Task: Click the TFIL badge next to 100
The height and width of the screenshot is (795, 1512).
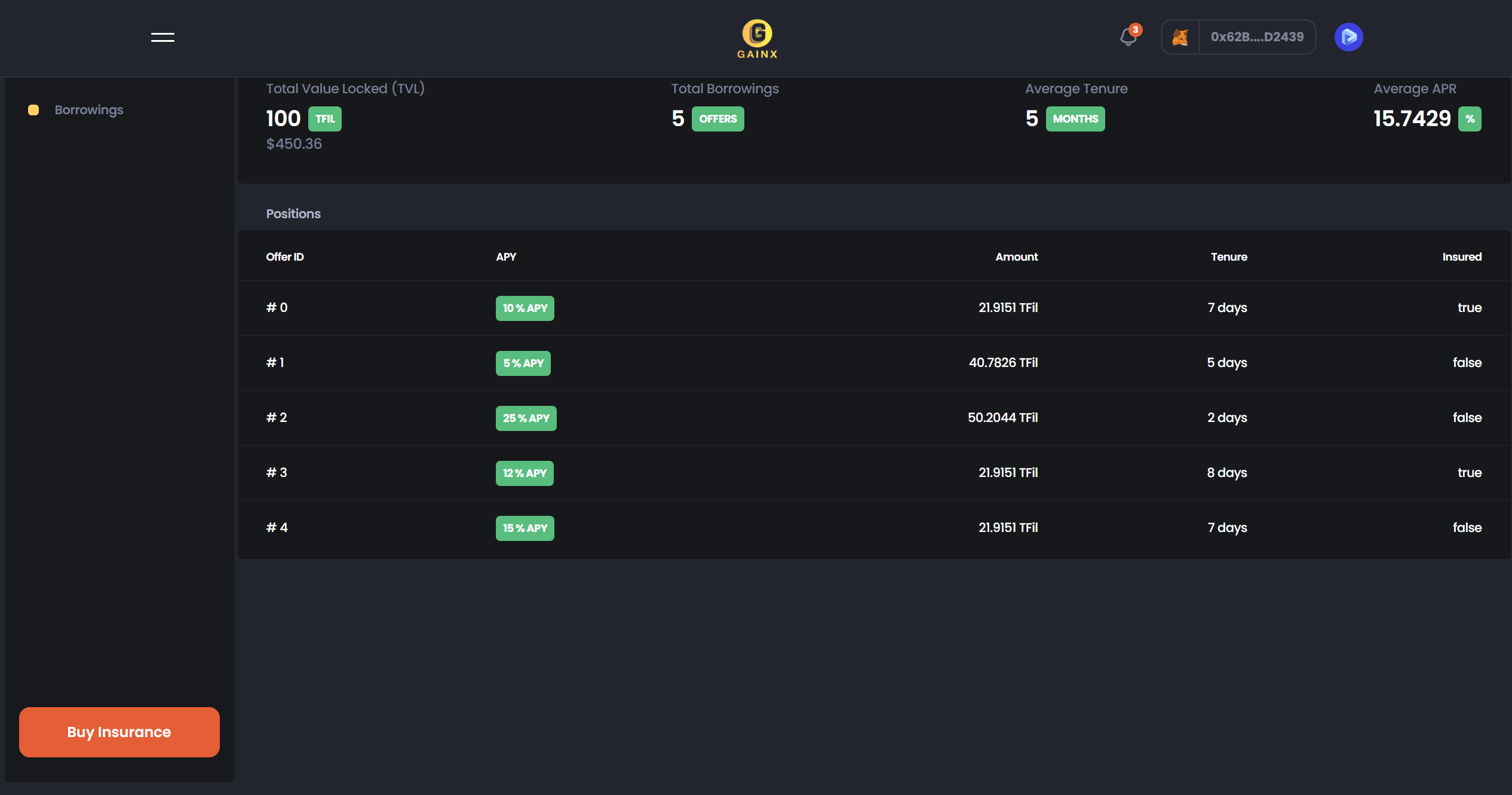Action: (324, 119)
